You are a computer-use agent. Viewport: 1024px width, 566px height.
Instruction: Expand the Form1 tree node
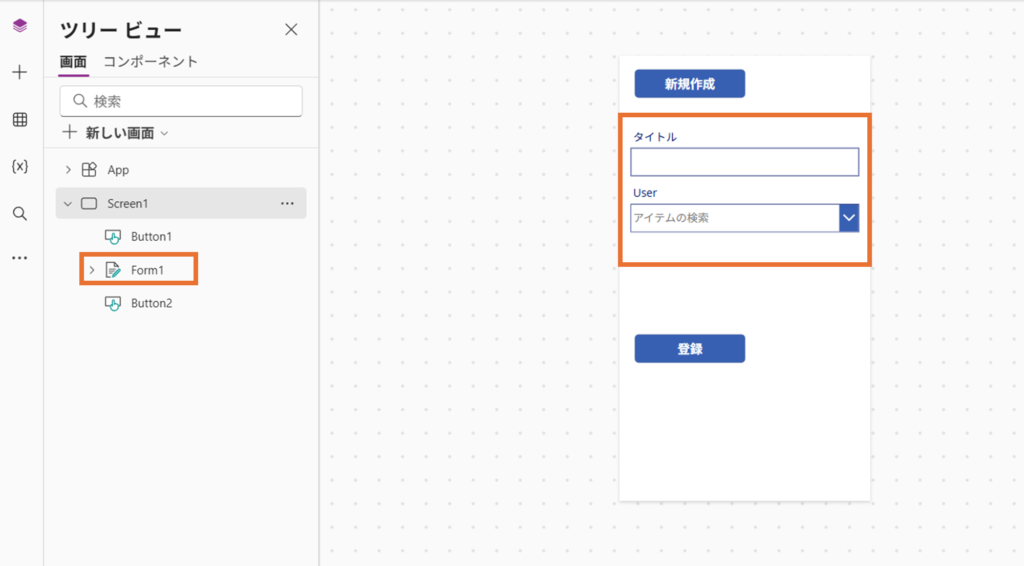coord(92,270)
